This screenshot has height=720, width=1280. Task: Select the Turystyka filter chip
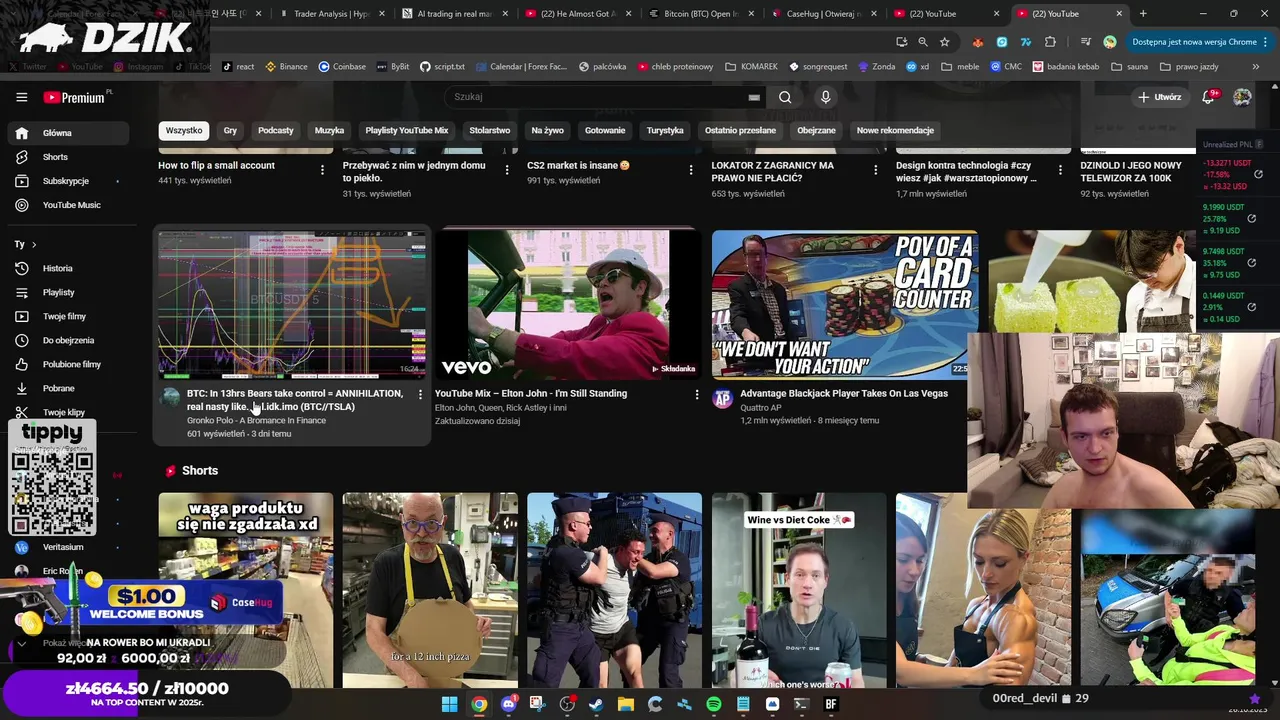(665, 130)
